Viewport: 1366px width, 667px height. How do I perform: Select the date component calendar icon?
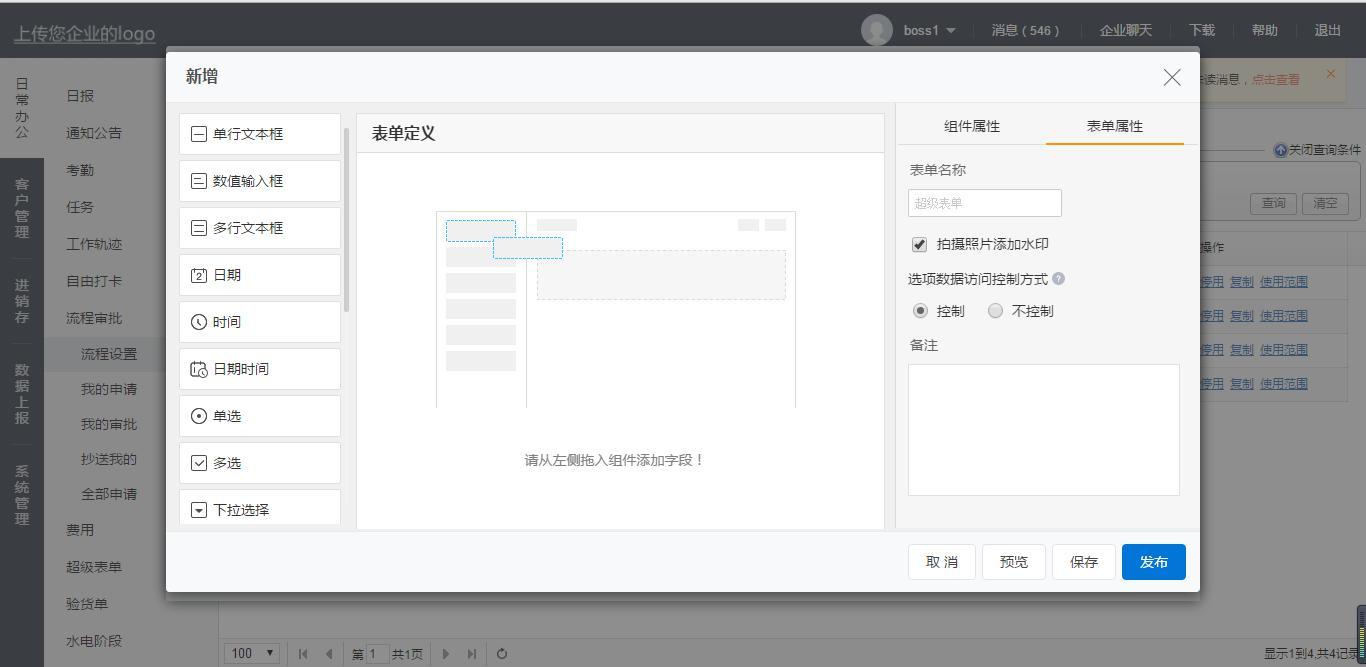199,275
